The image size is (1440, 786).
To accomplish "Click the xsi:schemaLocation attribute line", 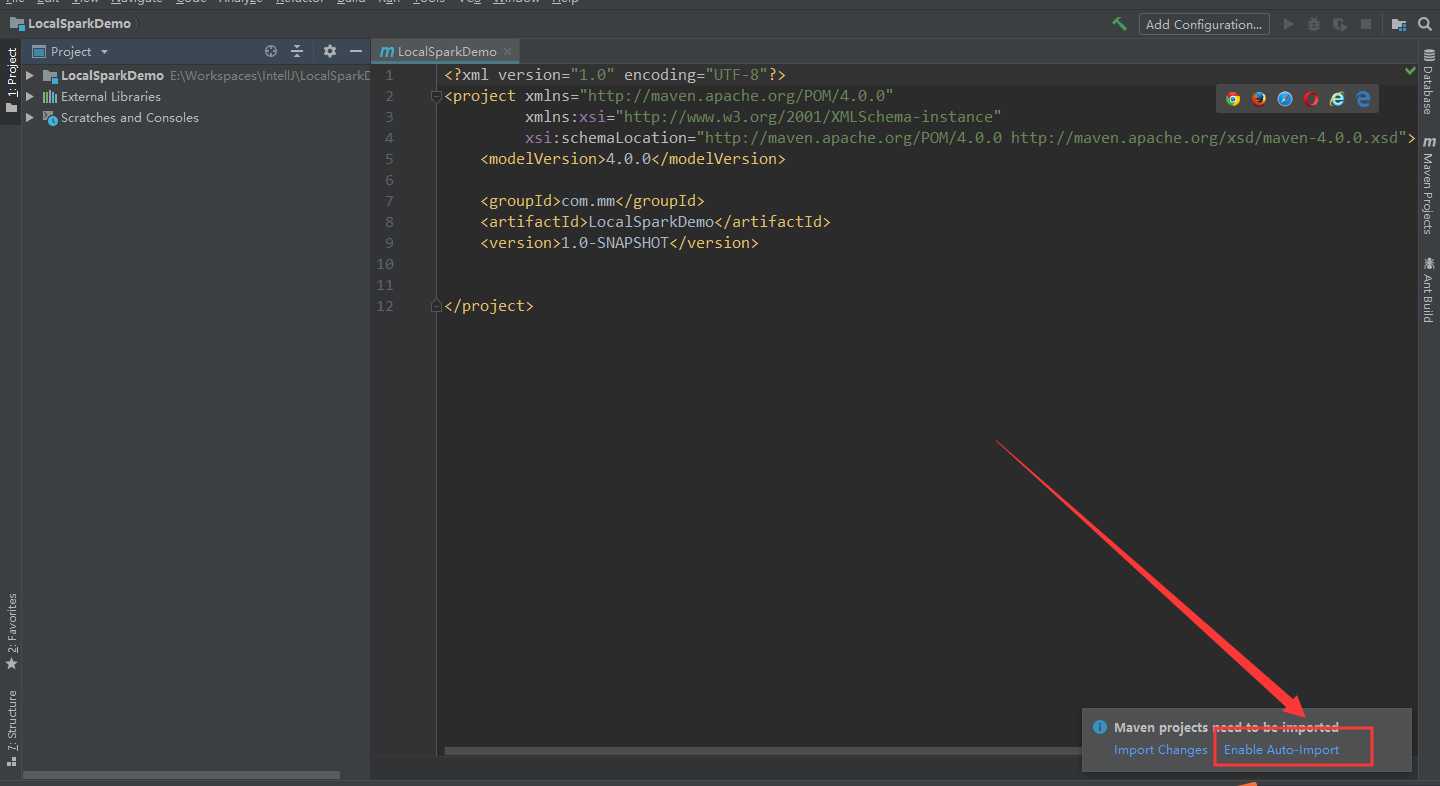I will pos(970,138).
